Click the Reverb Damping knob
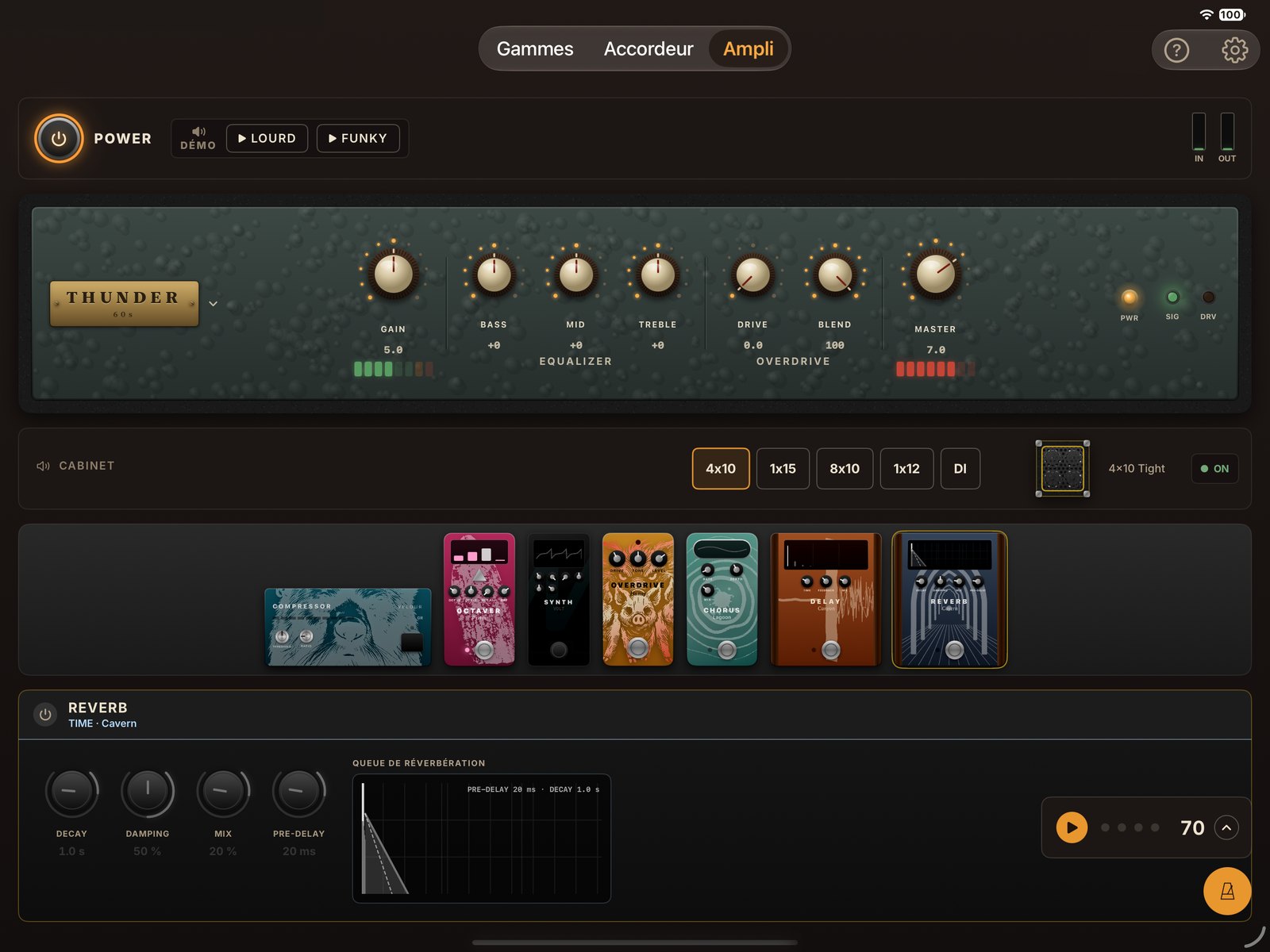 148,791
